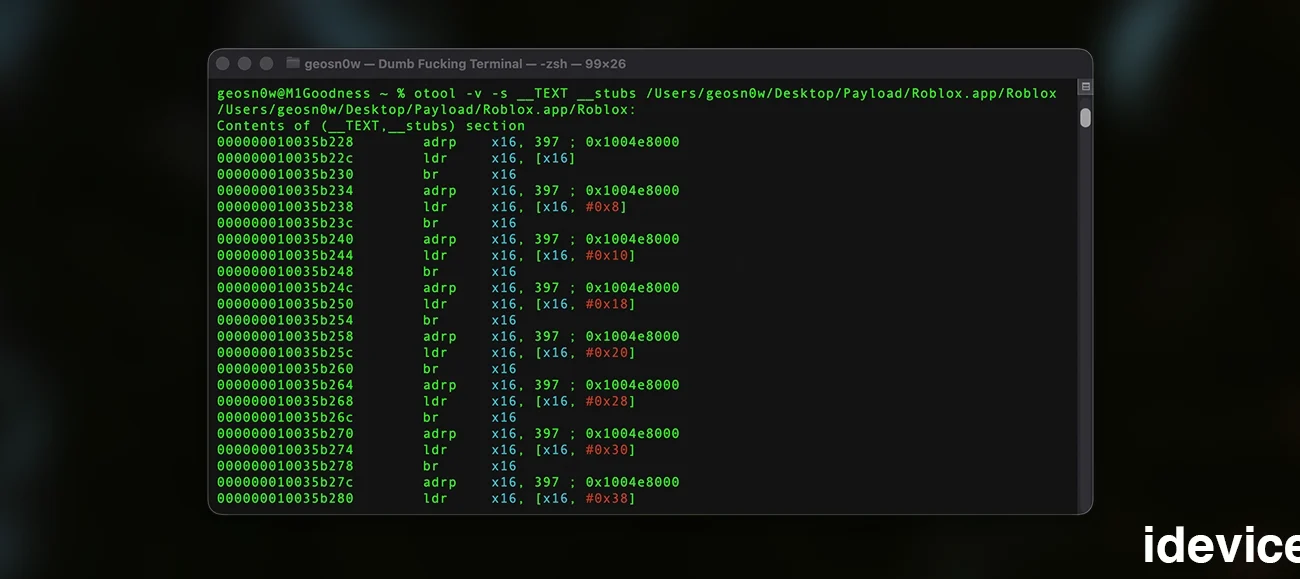Click address 000000010035b26c

[x=285, y=417]
